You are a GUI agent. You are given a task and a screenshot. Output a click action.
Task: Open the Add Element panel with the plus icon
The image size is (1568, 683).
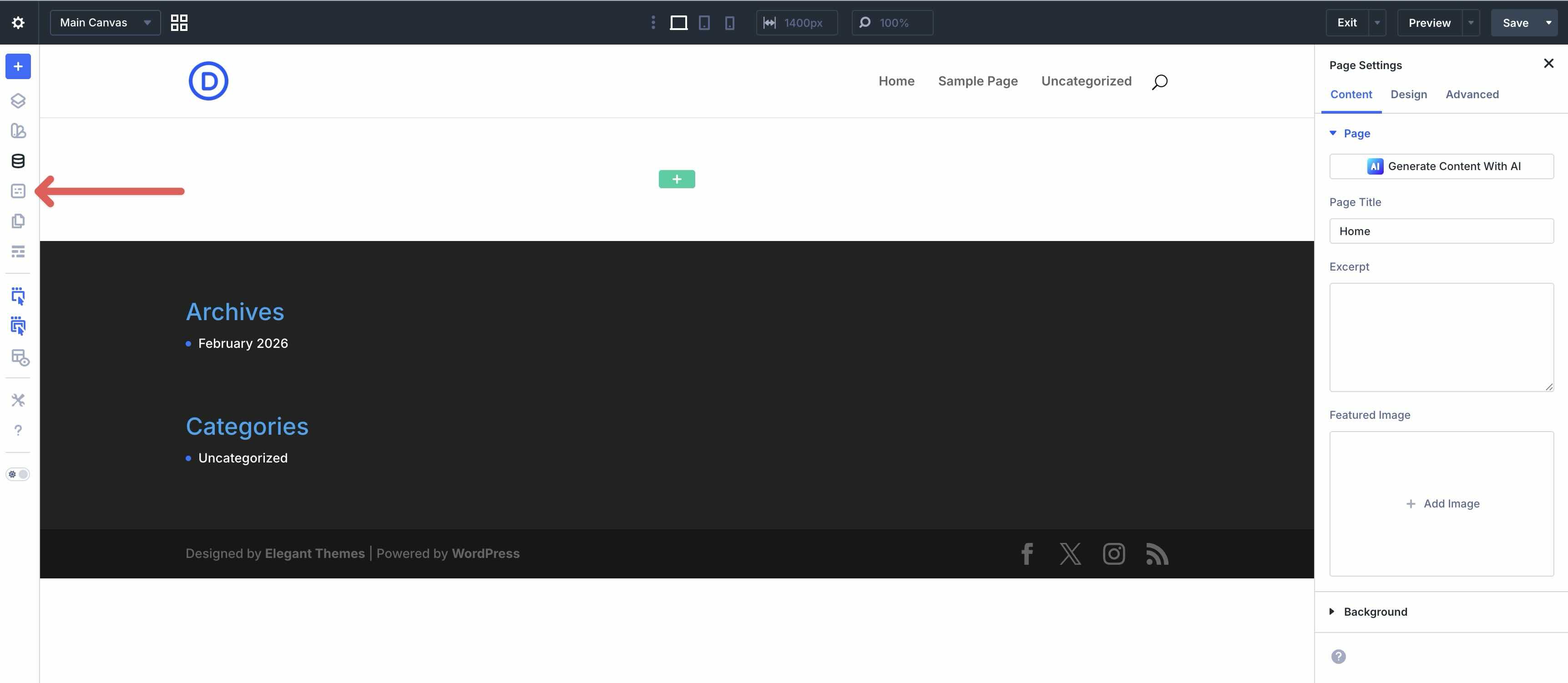(x=18, y=66)
